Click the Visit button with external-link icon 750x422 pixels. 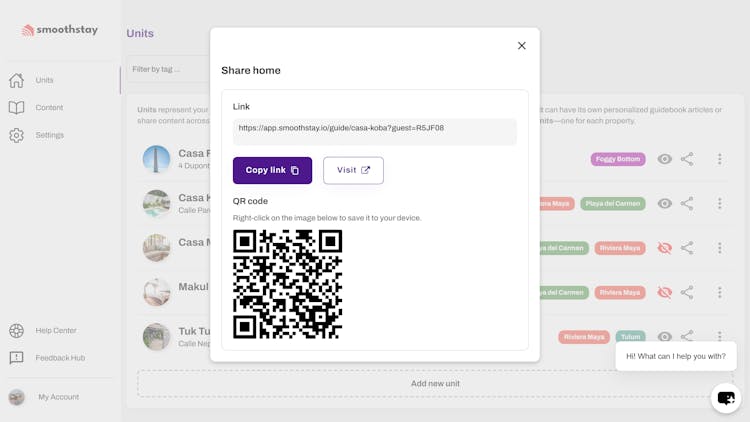353,170
